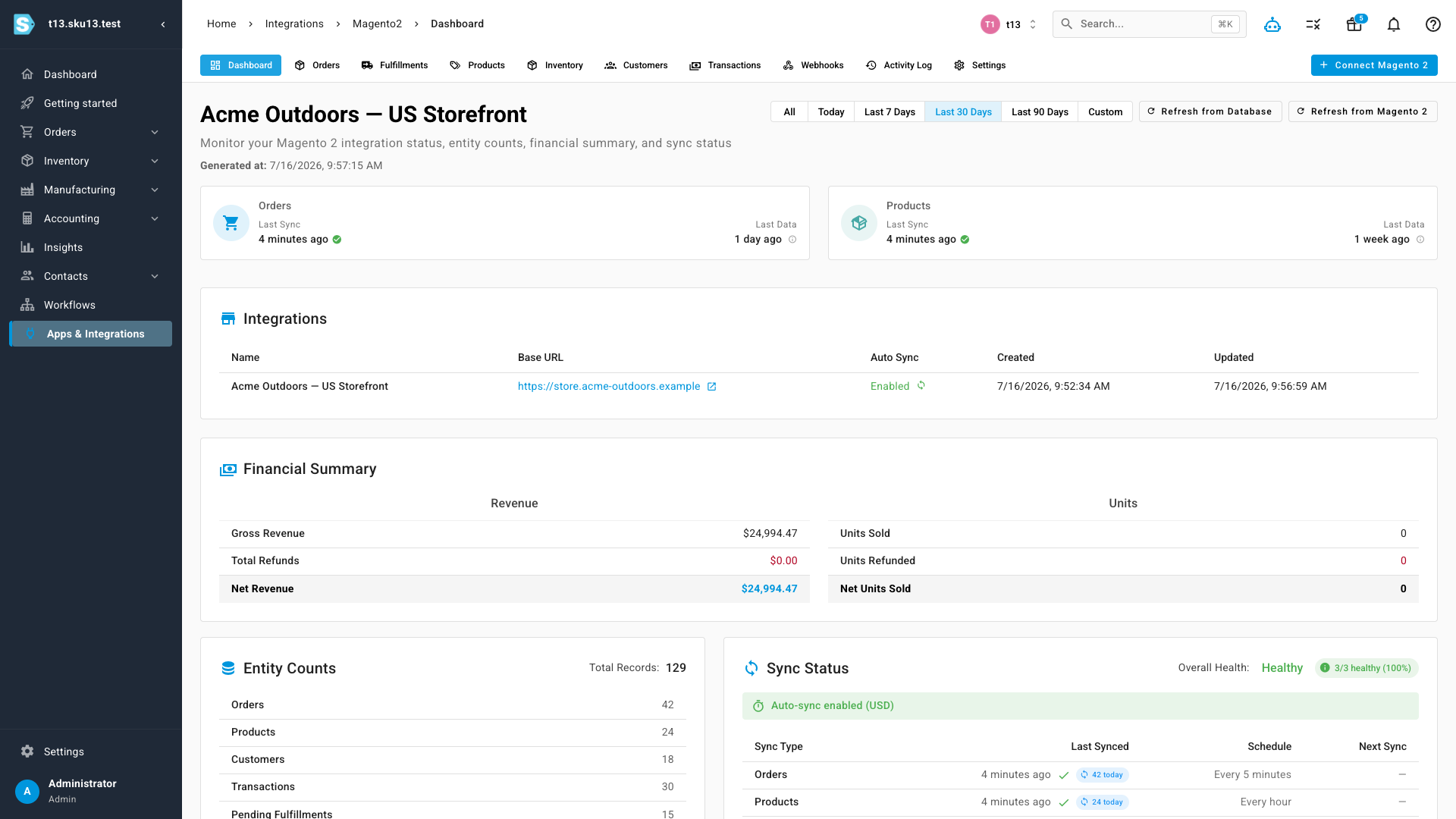The image size is (1456, 819).
Task: Expand the Inventory sidebar menu
Action: (155, 161)
